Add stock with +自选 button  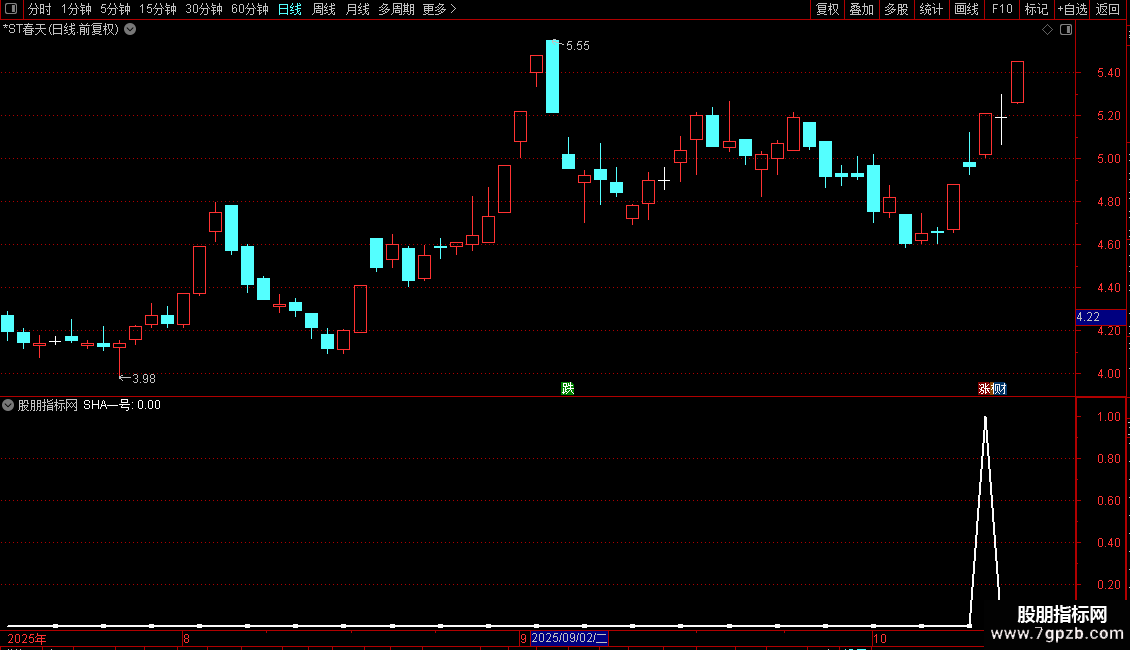(x=1072, y=9)
